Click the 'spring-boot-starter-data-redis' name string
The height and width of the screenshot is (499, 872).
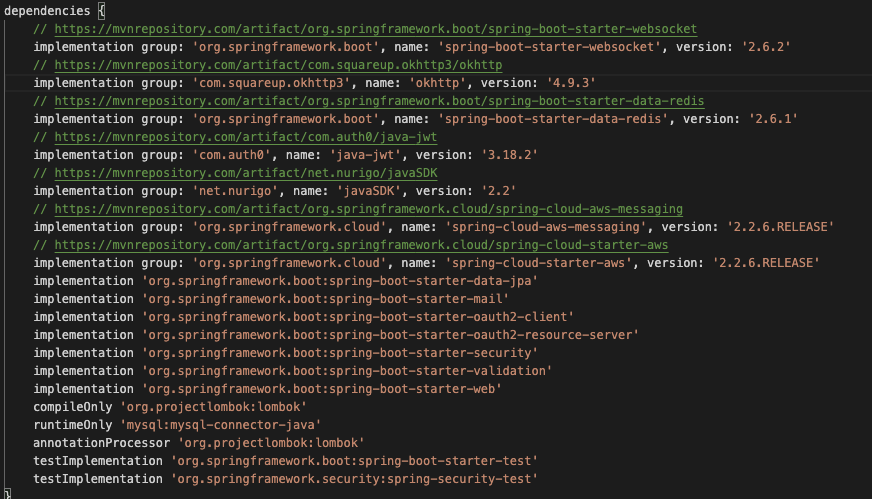click(553, 119)
